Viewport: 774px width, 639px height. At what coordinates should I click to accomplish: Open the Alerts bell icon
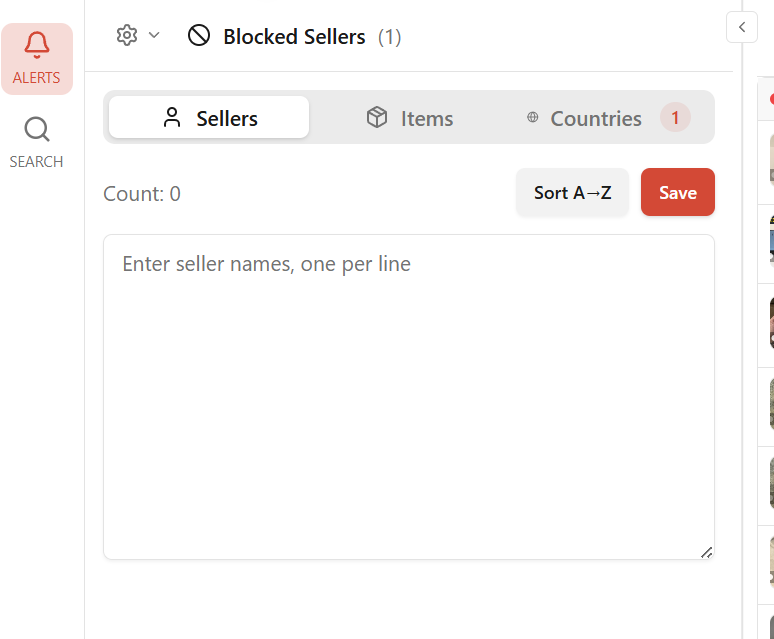pyautogui.click(x=37, y=46)
